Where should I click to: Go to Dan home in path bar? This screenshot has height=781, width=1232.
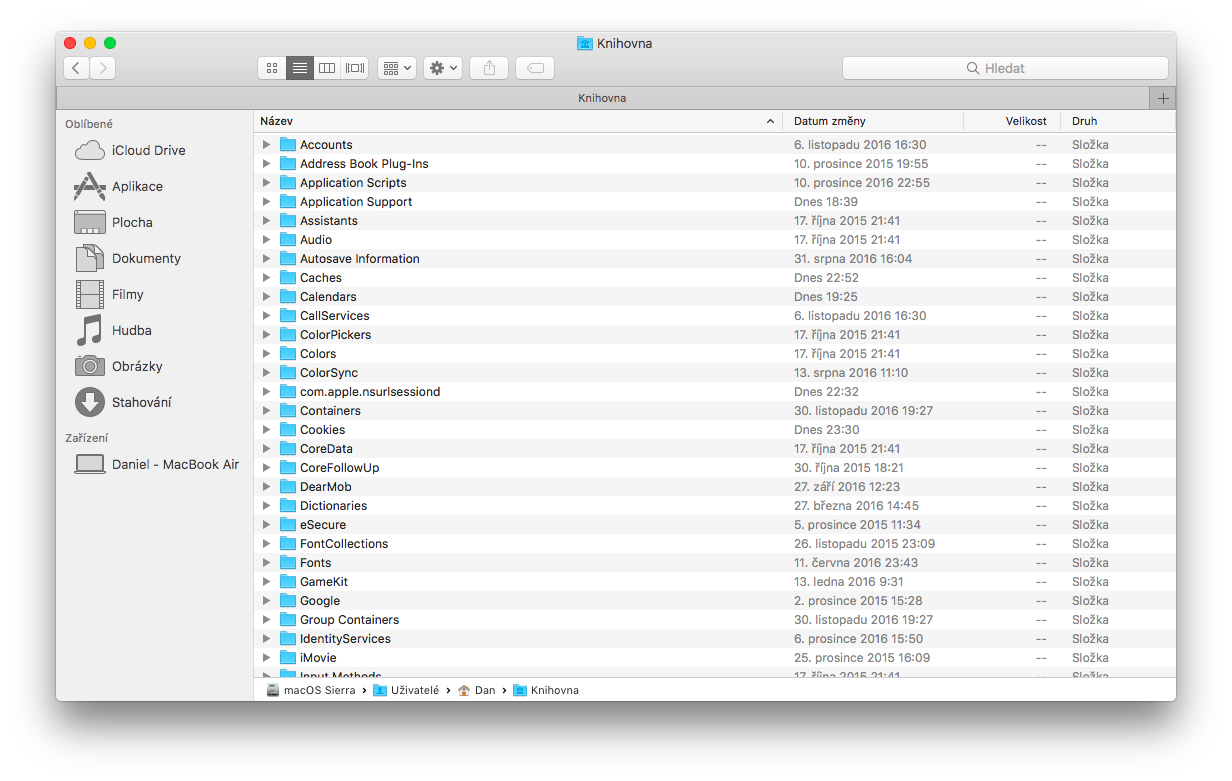tap(477, 690)
